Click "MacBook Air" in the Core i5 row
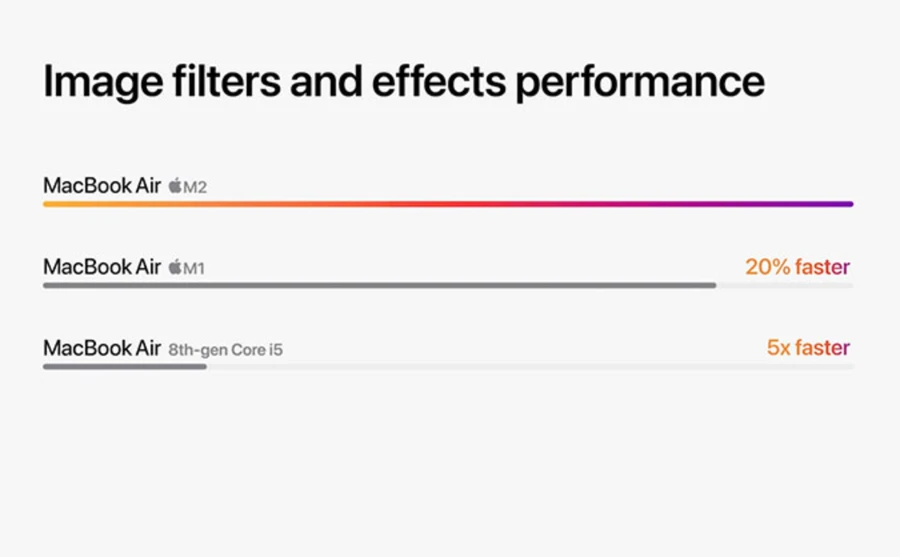Image resolution: width=900 pixels, height=557 pixels. tap(102, 348)
